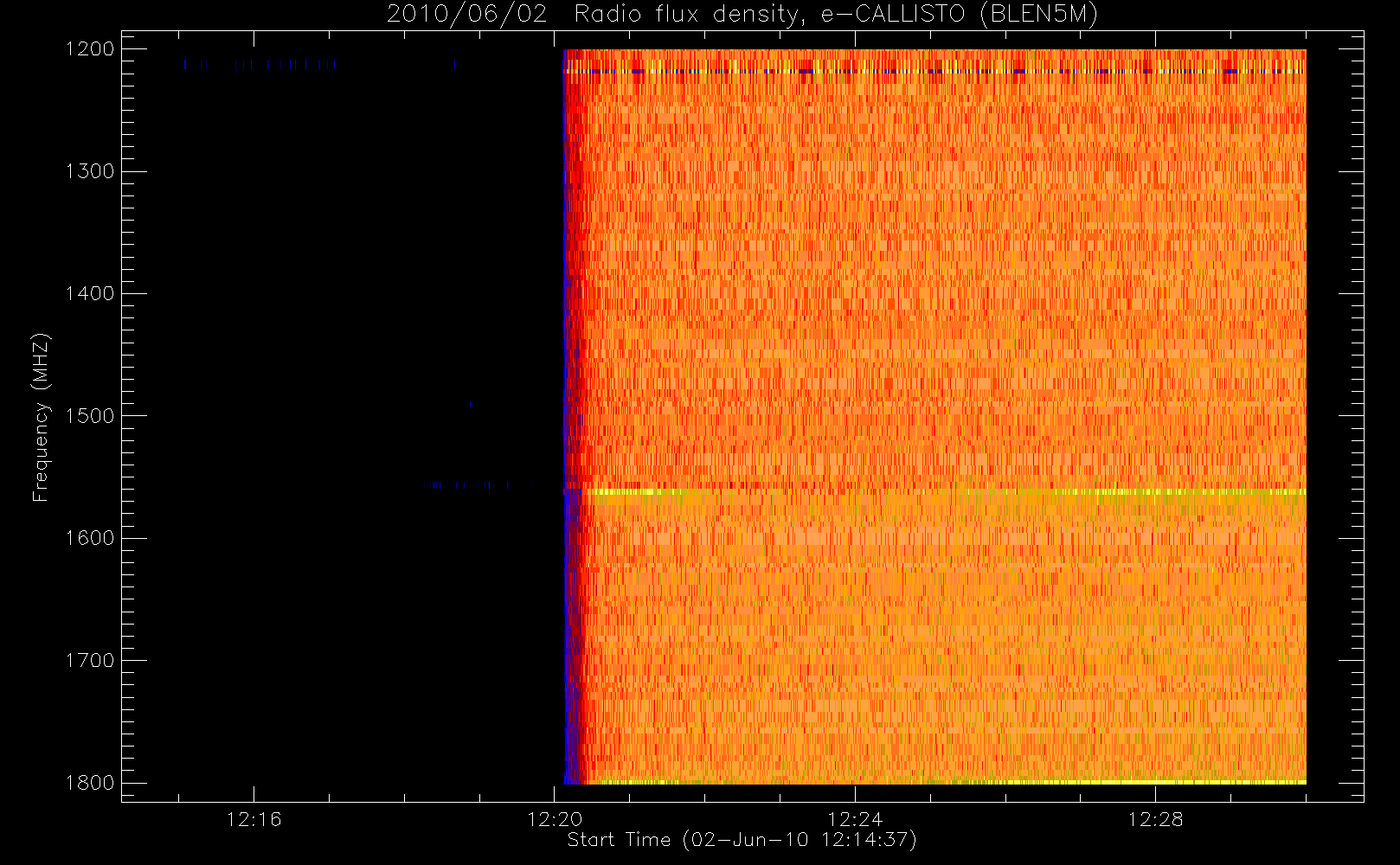
Task: Click the 12:28 time tick label
Action: [1155, 819]
